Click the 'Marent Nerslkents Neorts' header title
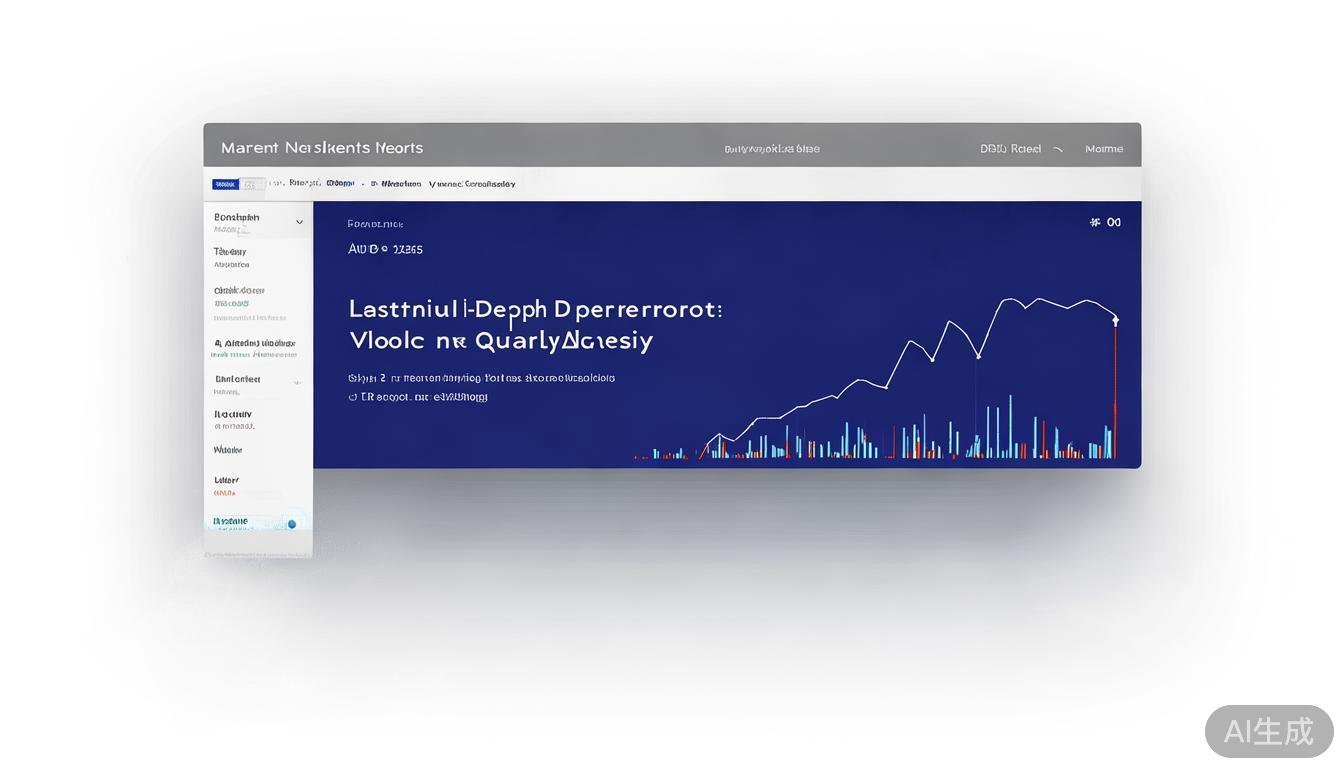The image size is (1344, 768). click(322, 148)
